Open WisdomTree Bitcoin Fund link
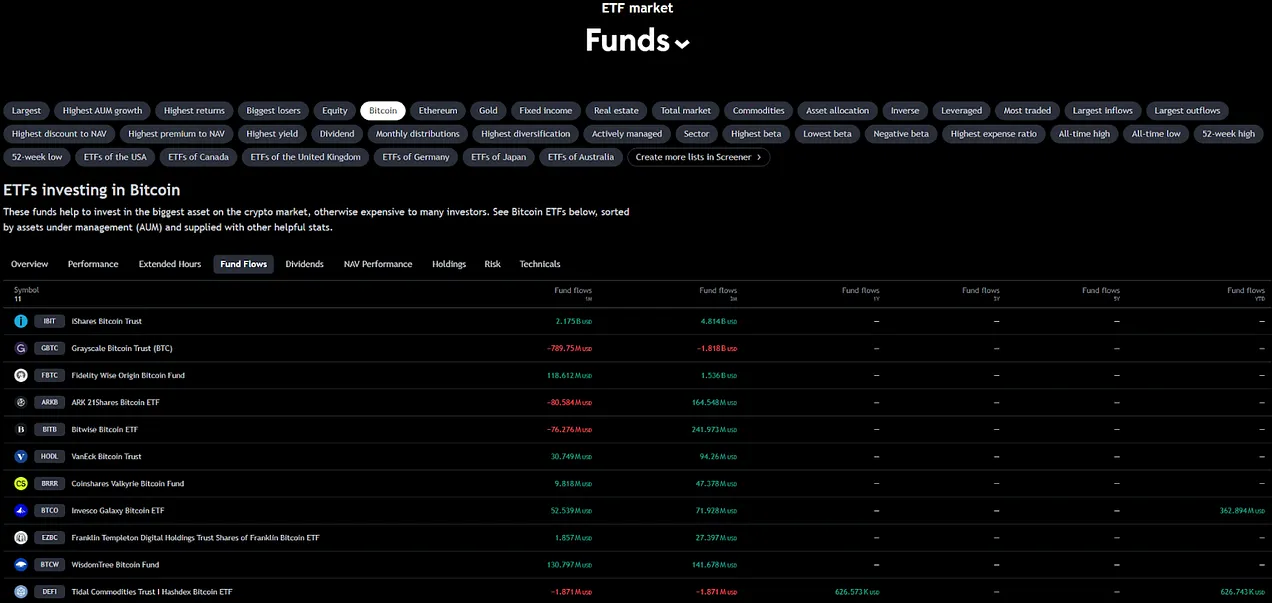 click(116, 564)
